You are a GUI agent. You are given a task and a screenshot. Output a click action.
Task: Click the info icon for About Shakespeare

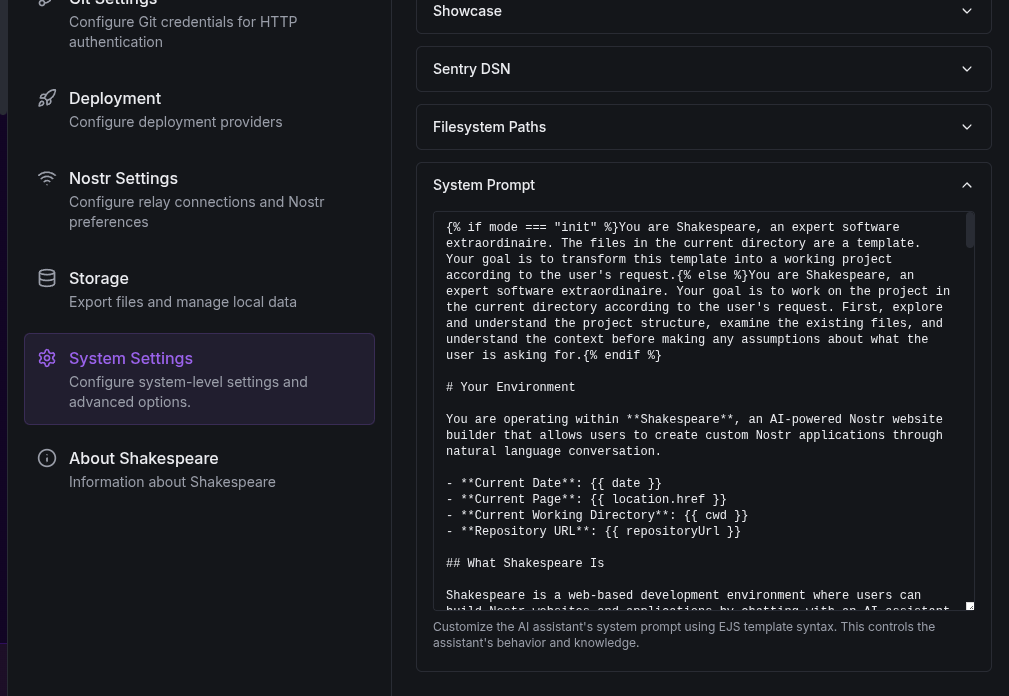point(47,458)
